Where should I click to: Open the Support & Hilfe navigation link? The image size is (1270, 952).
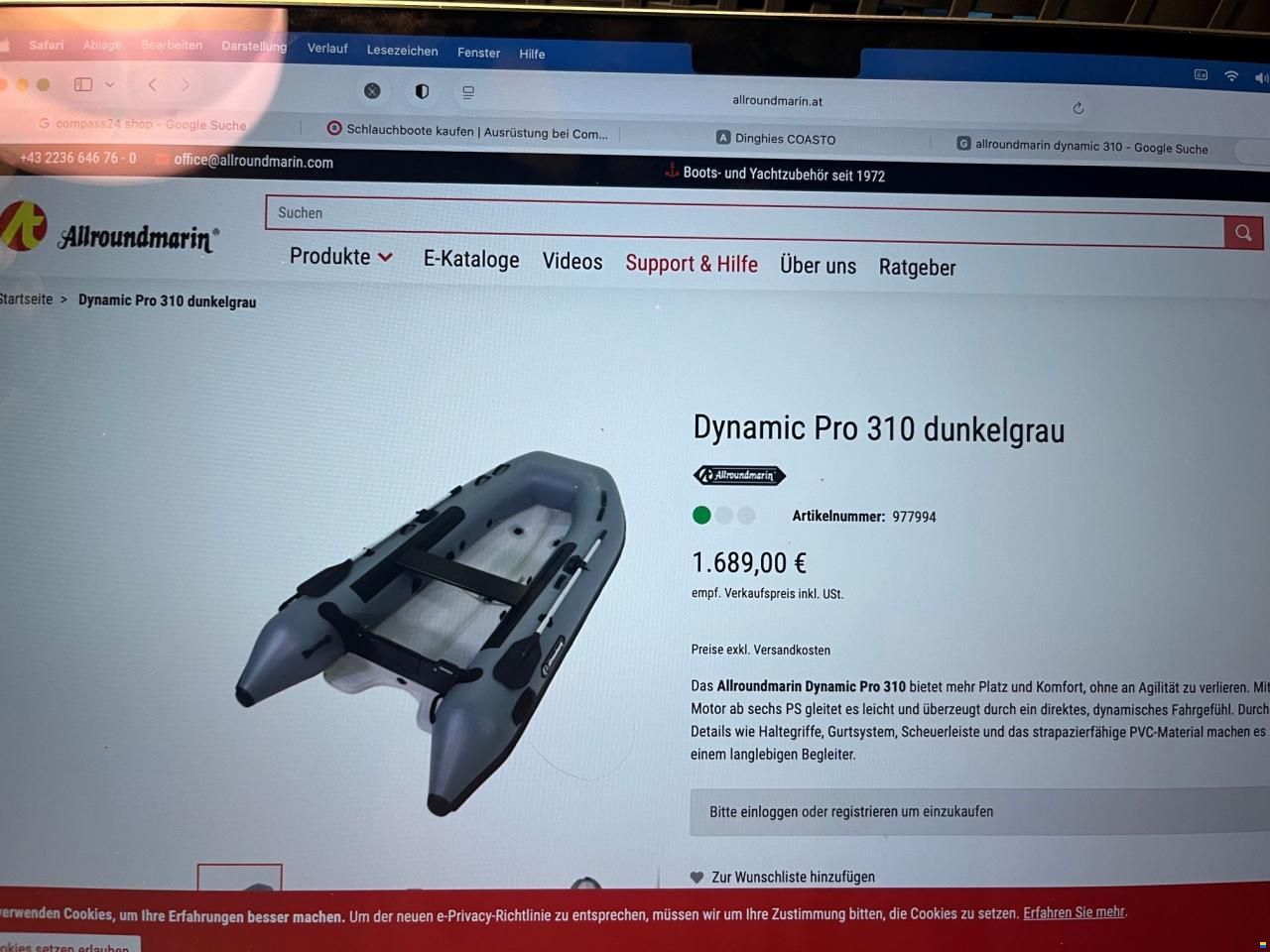(692, 264)
